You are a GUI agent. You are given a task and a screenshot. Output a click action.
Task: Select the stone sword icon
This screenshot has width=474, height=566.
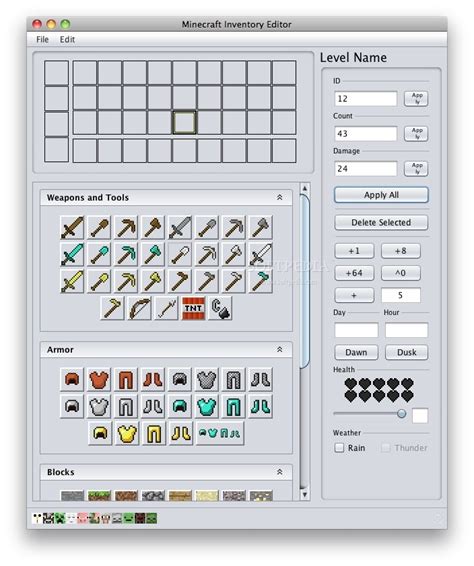click(180, 227)
